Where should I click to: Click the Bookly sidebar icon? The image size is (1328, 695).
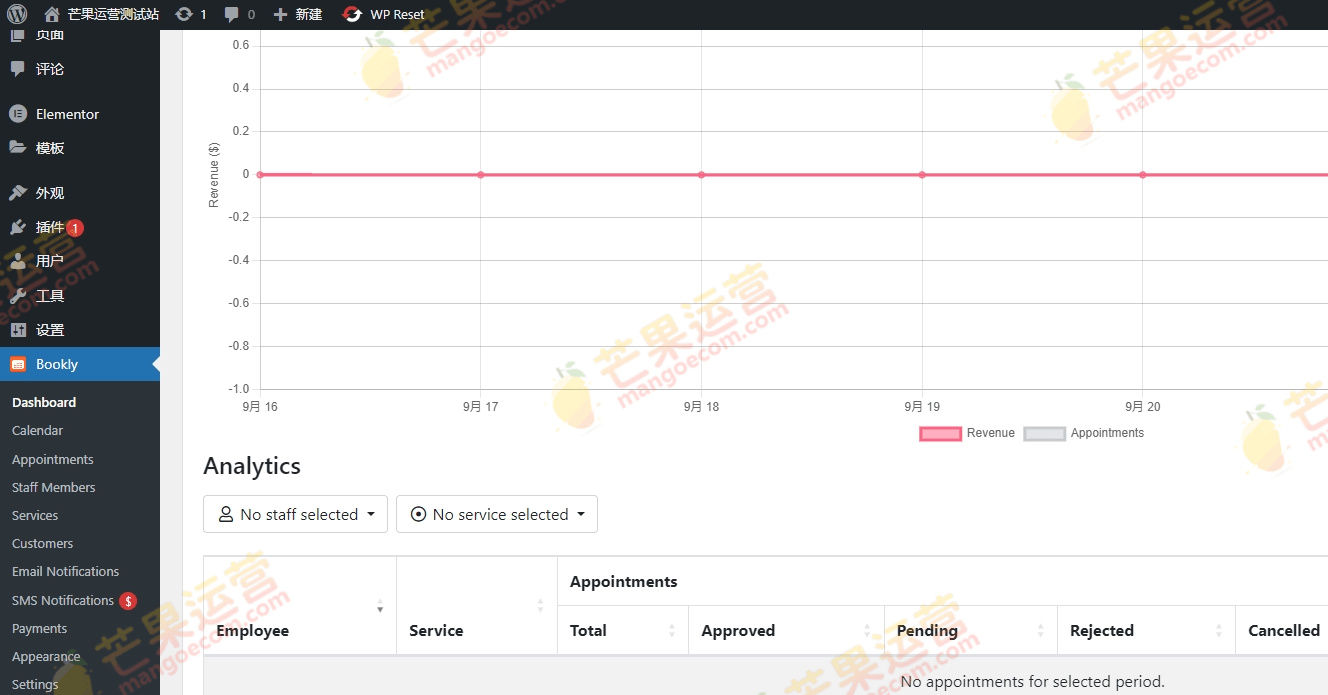tap(18, 364)
